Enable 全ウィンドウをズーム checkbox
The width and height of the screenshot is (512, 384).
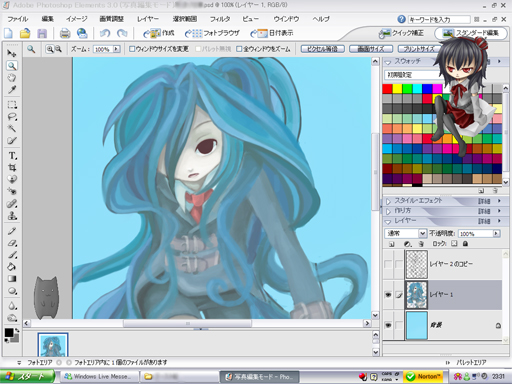(239, 49)
